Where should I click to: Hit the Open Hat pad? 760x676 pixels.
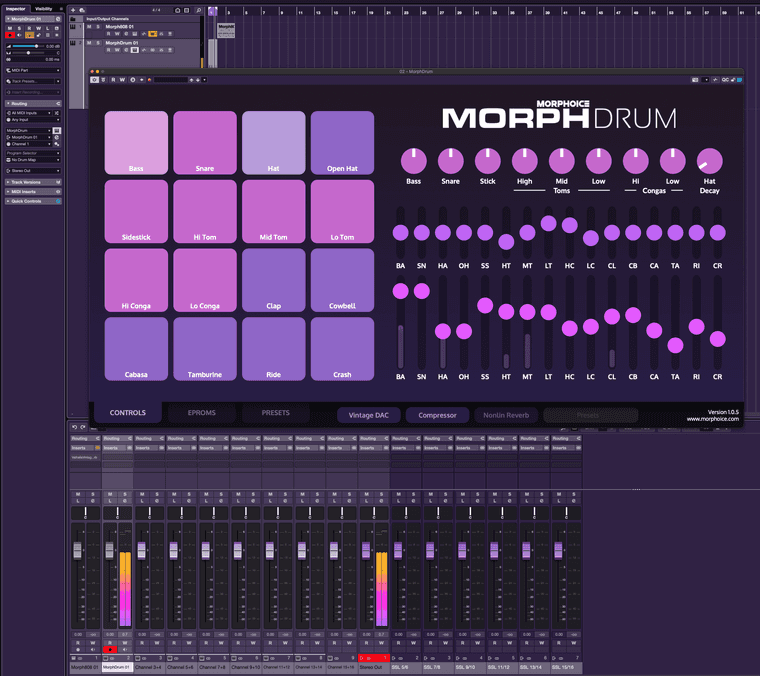342,142
